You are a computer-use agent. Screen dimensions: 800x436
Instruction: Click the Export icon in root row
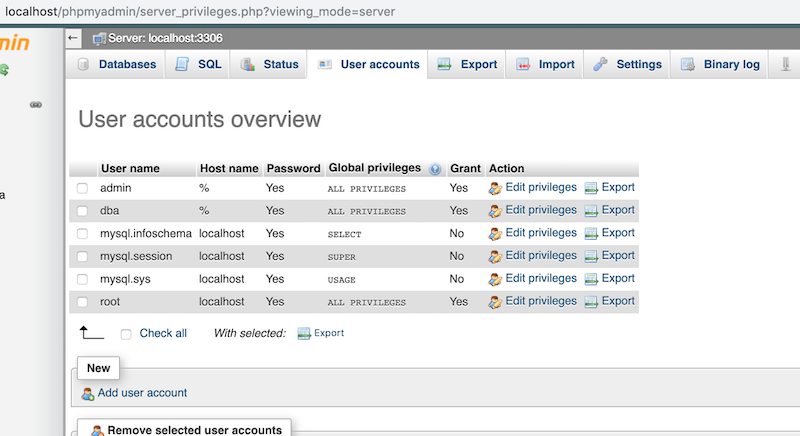coord(591,302)
